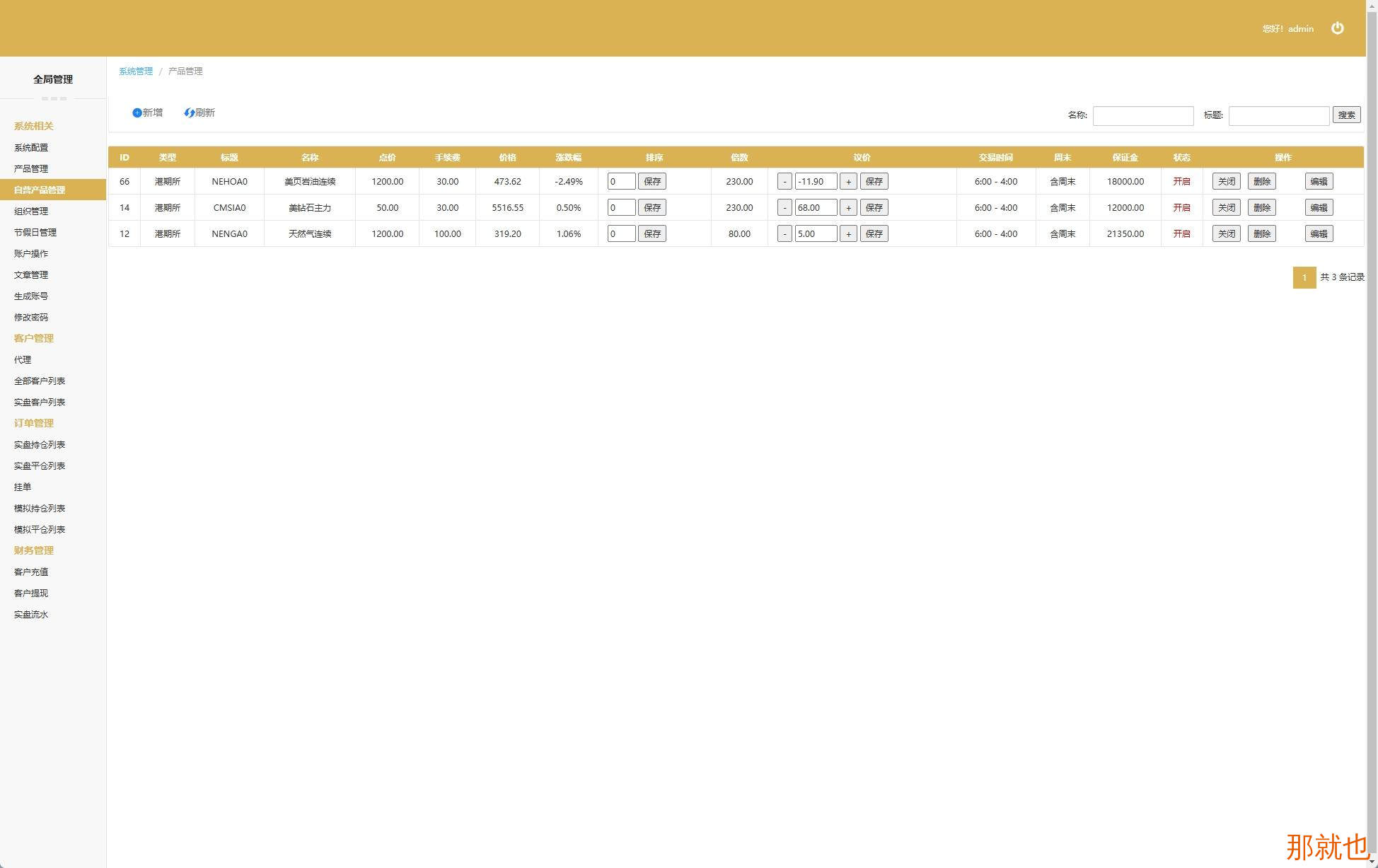
Task: Click page 1 pagination button
Action: click(x=1304, y=277)
